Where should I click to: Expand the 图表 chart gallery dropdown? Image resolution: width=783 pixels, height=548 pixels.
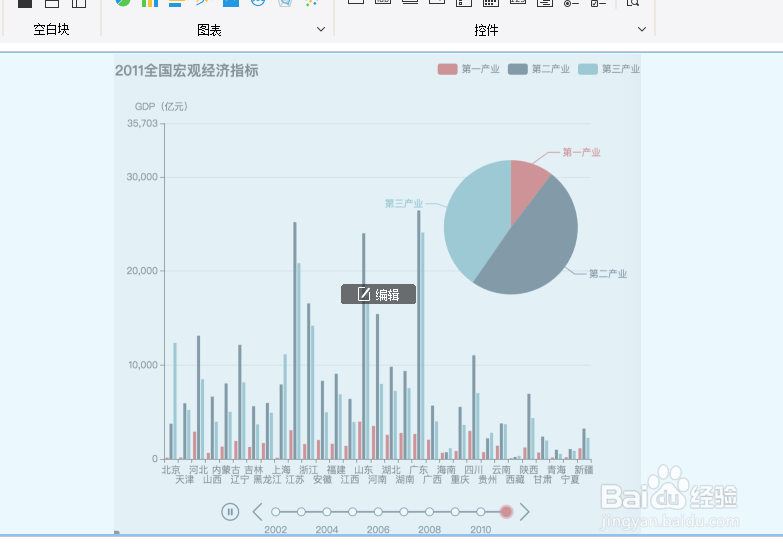point(321,29)
